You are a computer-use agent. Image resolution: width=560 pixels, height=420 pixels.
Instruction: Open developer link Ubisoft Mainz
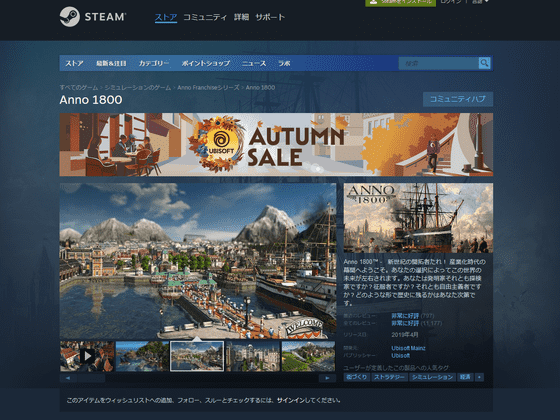(x=408, y=348)
